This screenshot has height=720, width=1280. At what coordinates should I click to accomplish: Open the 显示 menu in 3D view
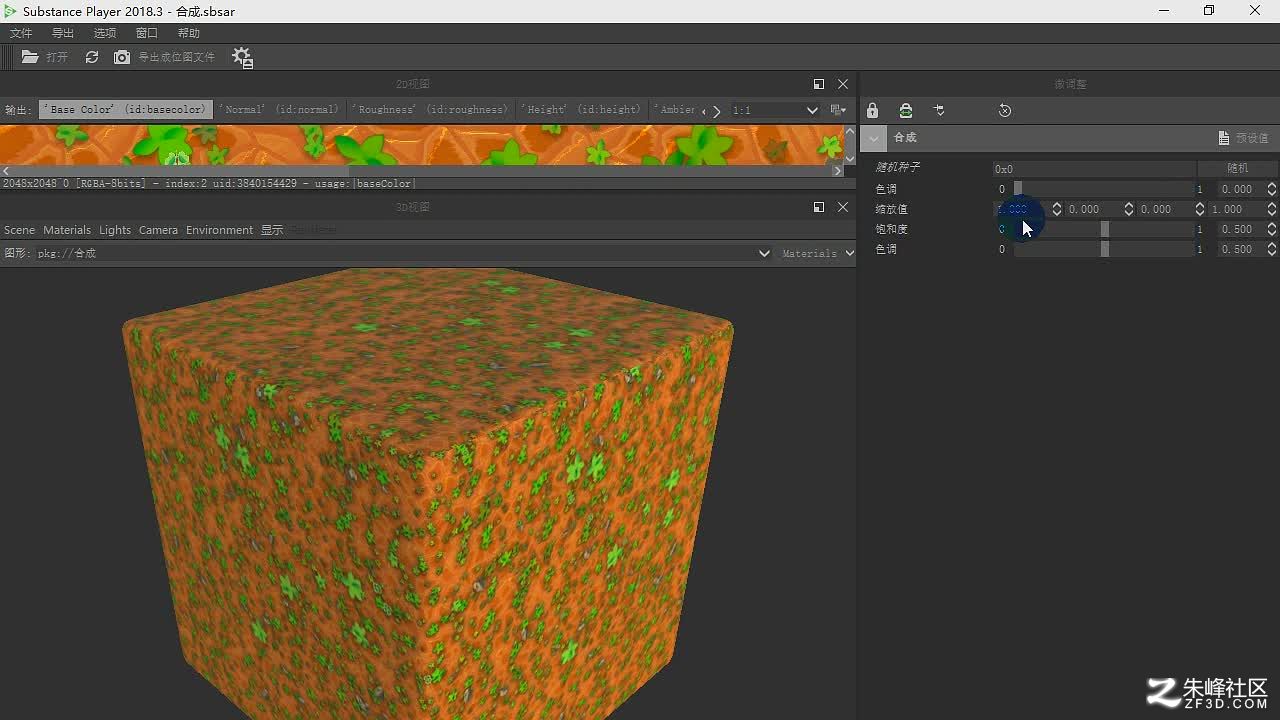pyautogui.click(x=272, y=230)
